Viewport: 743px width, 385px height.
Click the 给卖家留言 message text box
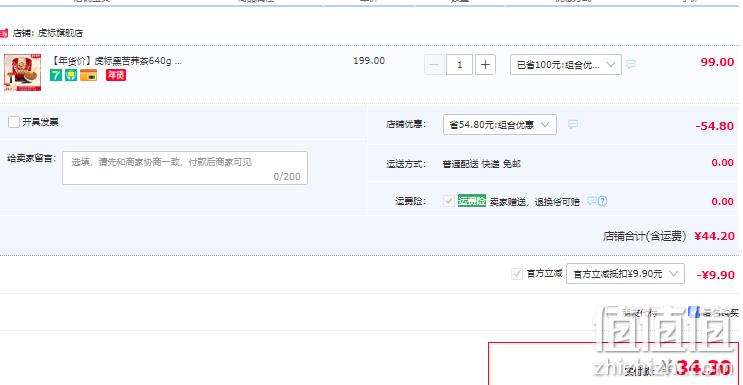click(x=185, y=168)
